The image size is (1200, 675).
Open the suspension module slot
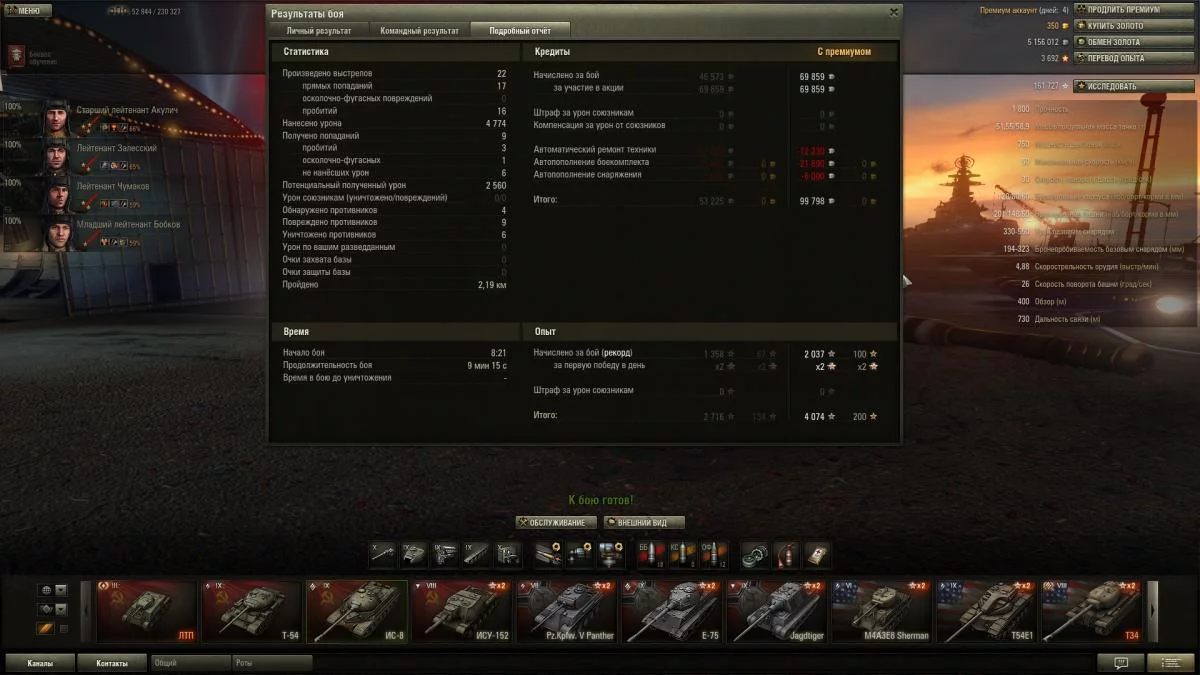[478, 554]
